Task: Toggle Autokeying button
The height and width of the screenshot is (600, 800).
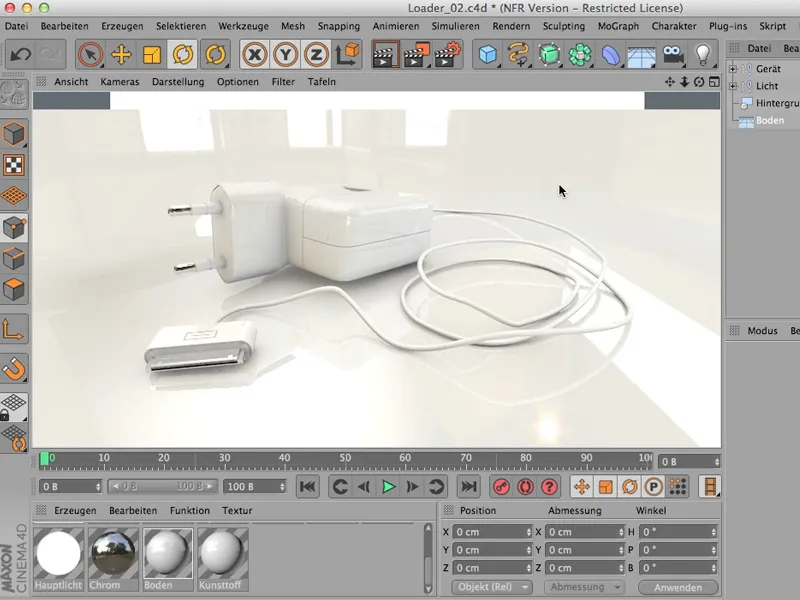Action: tap(525, 487)
